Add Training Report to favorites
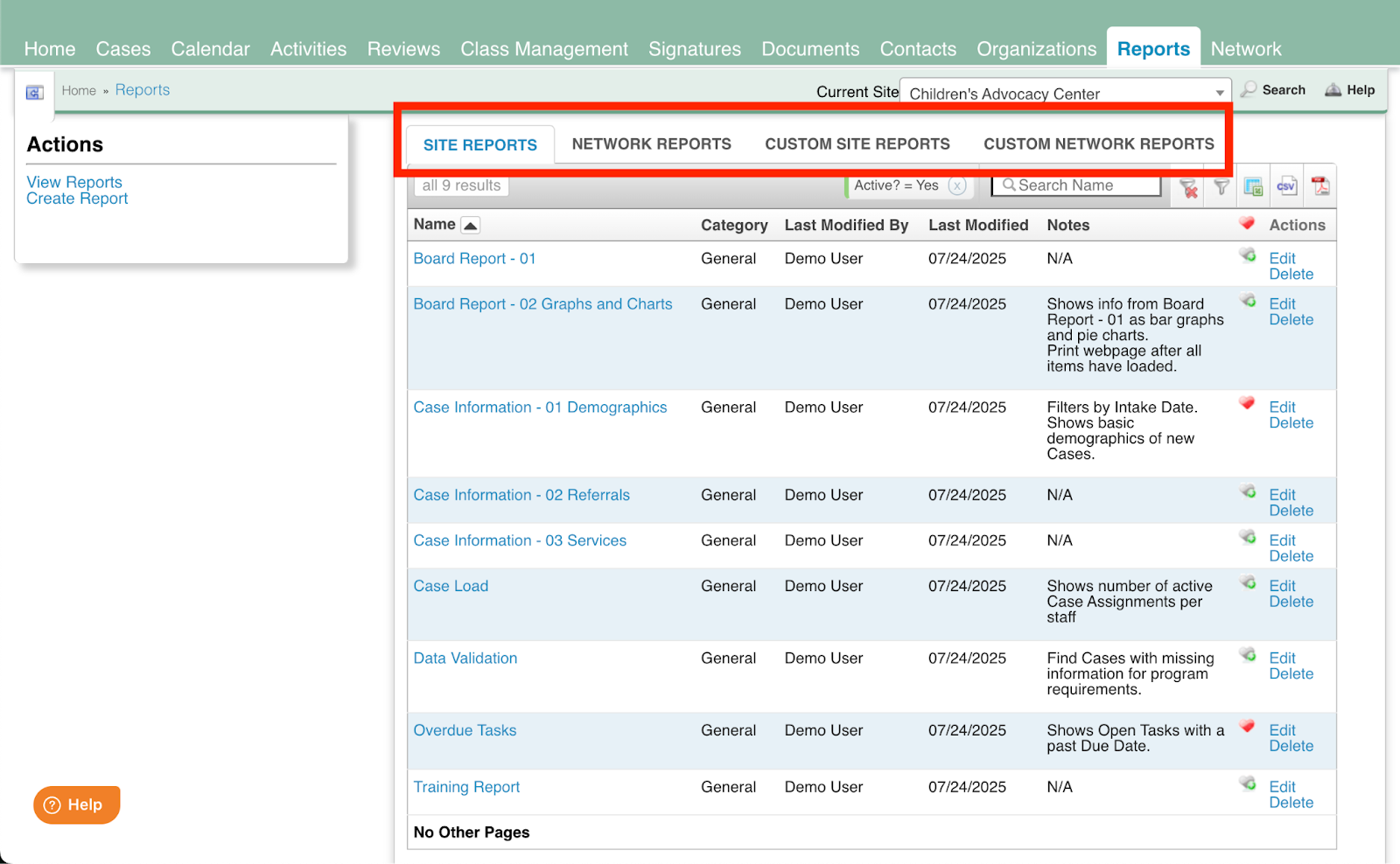The height and width of the screenshot is (864, 1400). 1248,784
